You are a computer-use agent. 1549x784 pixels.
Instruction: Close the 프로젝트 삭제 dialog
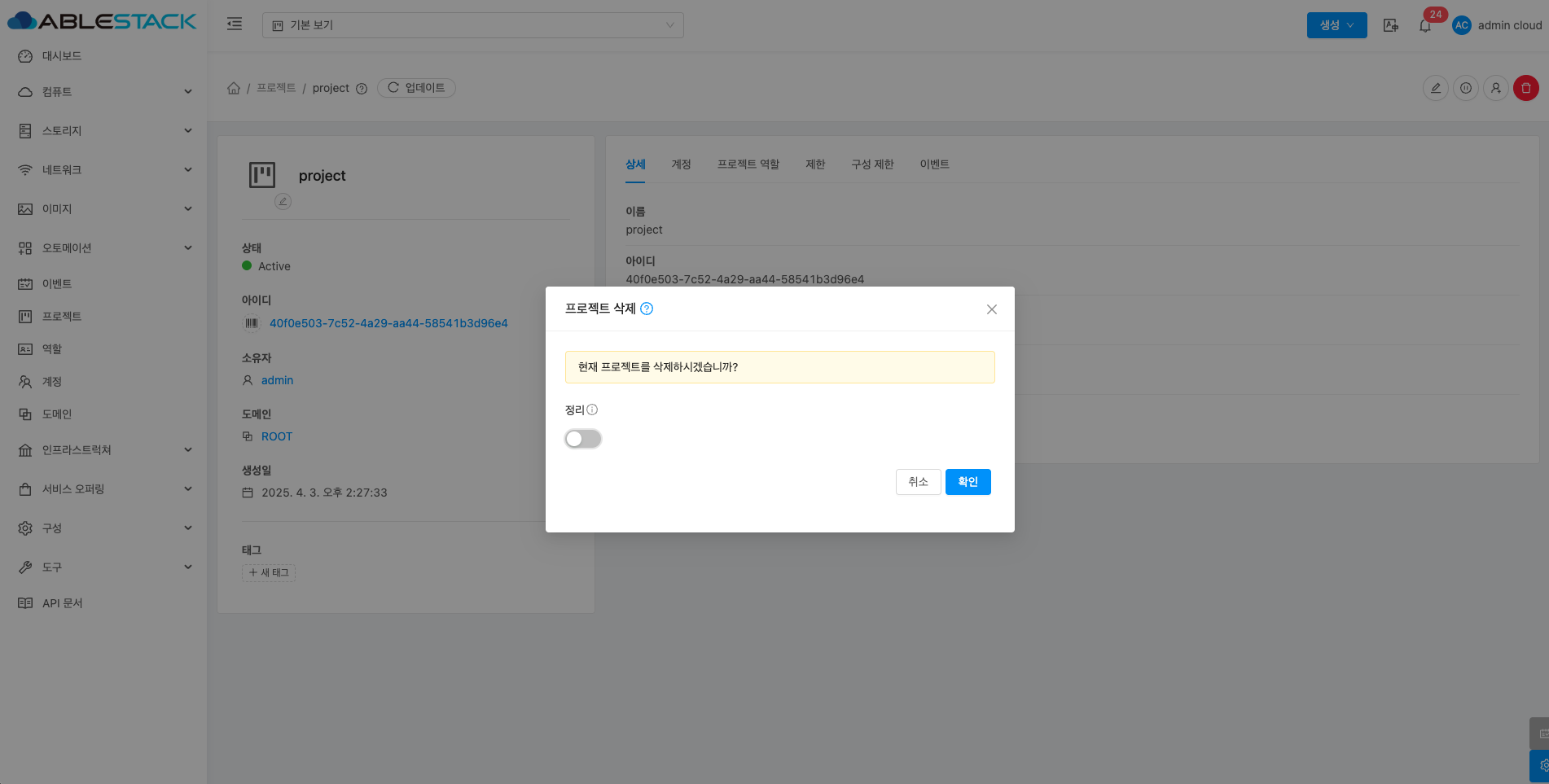coord(991,309)
